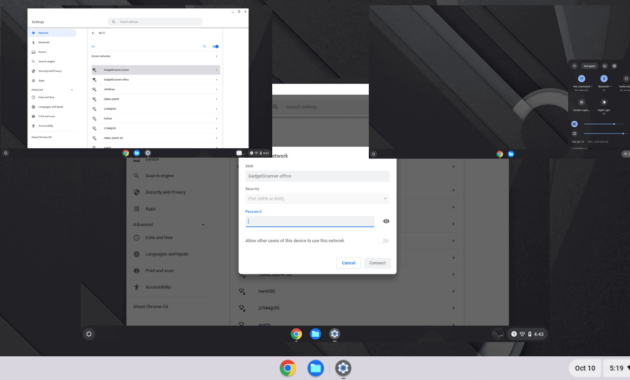This screenshot has width=630, height=380.
Task: Open Accessibility in the small Settings window sidebar
Action: [x=45, y=126]
